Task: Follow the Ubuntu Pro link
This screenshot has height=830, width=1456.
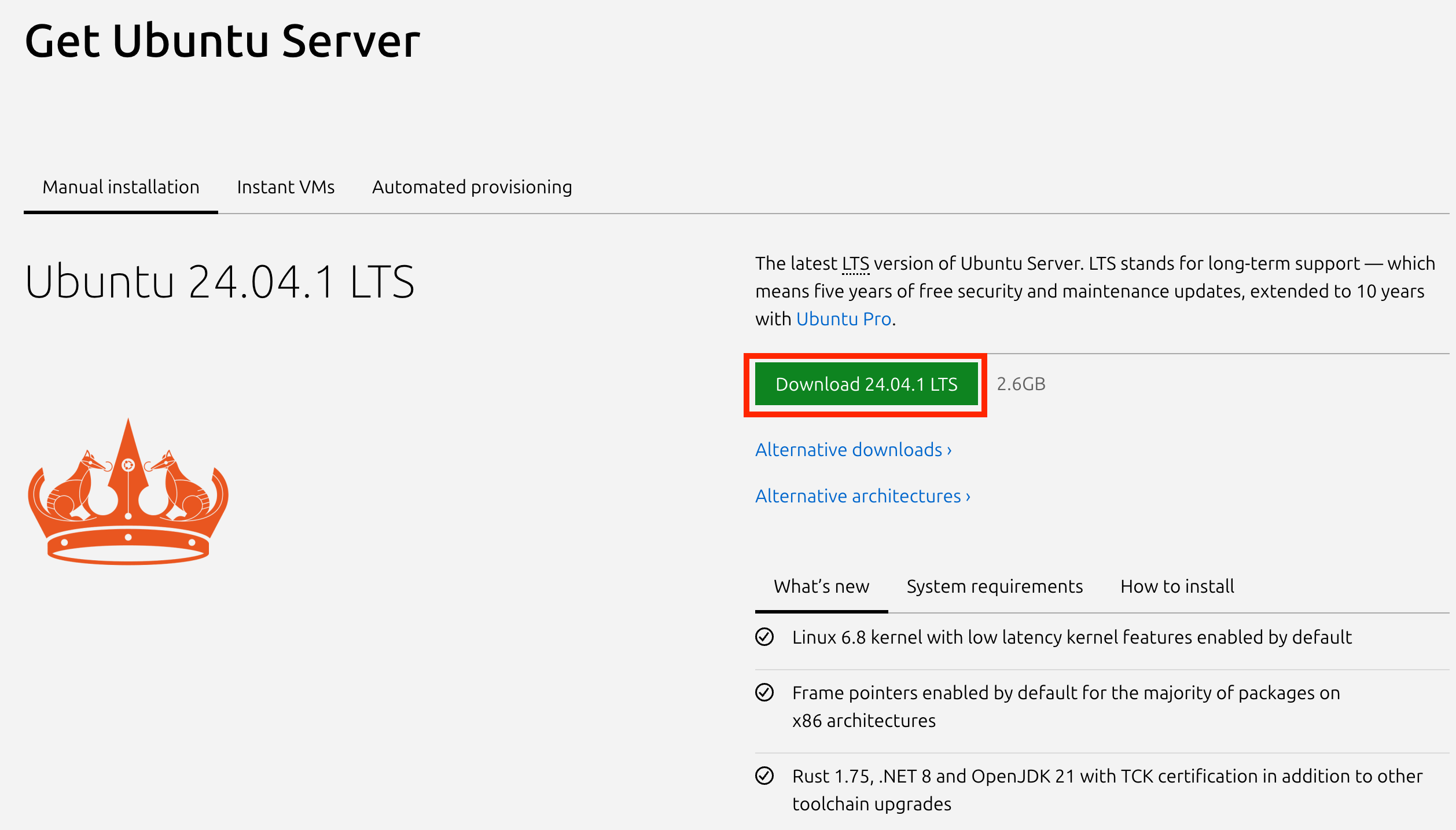Action: tap(844, 319)
